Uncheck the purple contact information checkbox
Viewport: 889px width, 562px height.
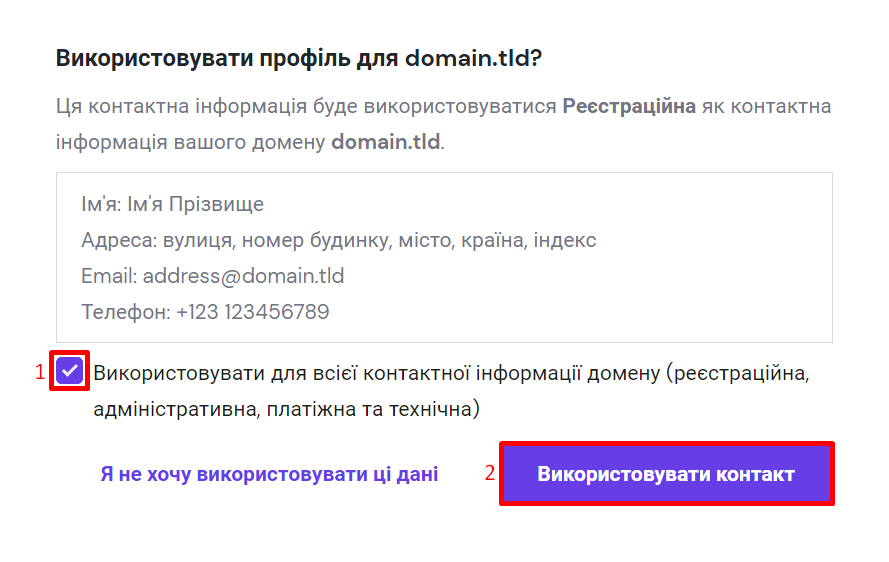(x=70, y=371)
